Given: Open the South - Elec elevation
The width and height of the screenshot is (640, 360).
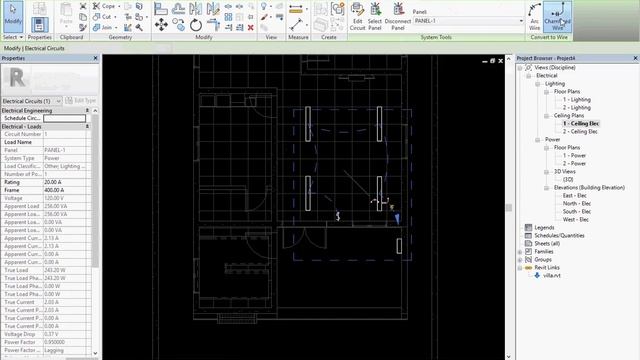Looking at the screenshot, I should tap(577, 212).
